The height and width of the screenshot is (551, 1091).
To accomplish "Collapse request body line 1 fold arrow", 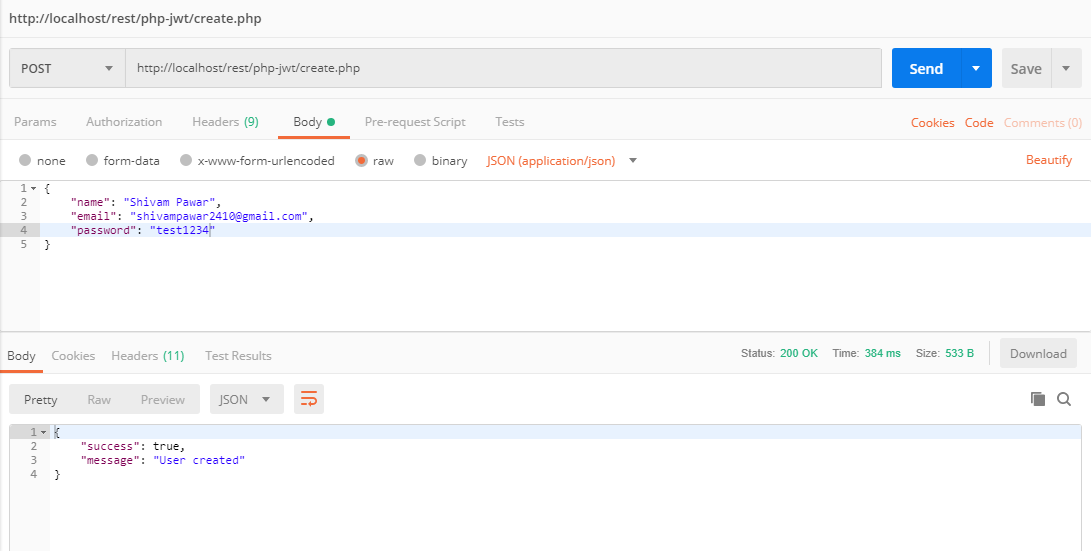I will pos(33,189).
